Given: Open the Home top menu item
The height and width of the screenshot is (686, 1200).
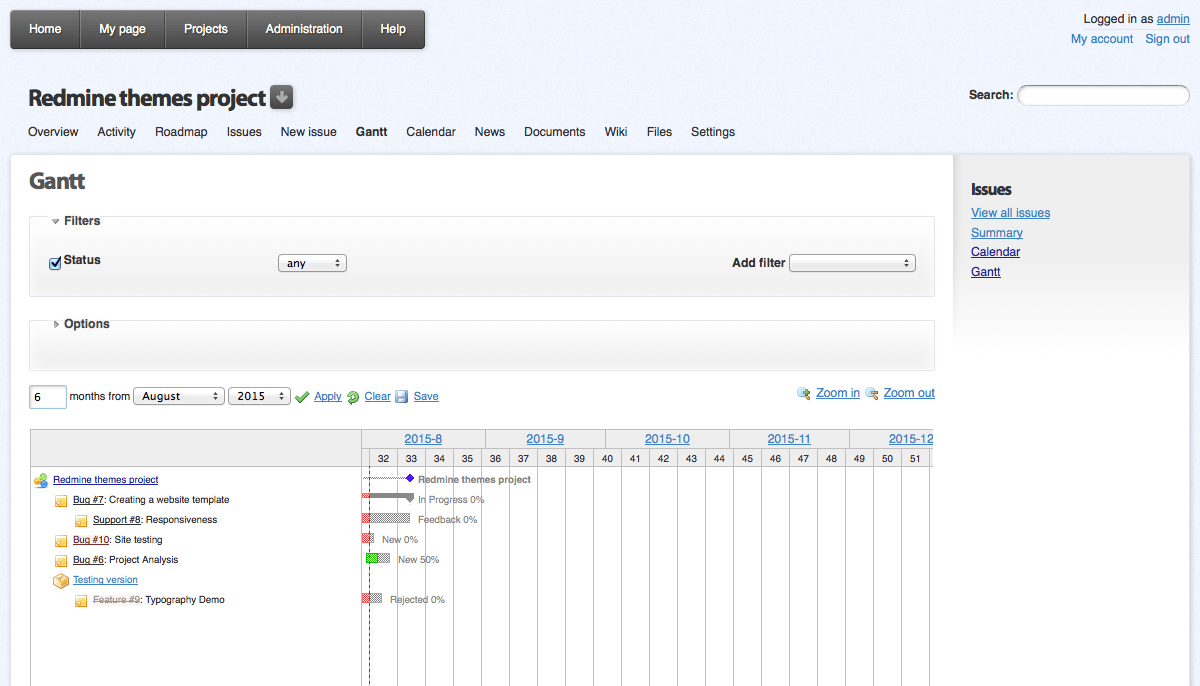Looking at the screenshot, I should [x=45, y=29].
